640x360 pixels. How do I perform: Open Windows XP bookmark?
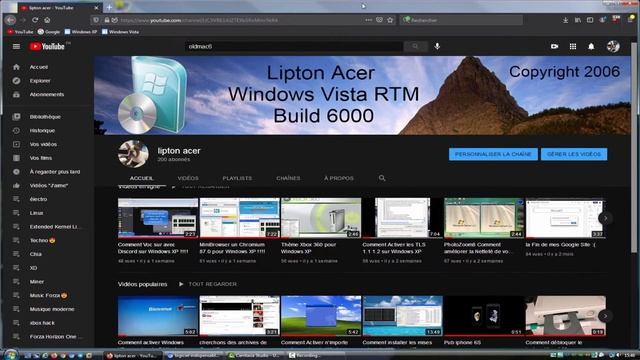[81, 31]
